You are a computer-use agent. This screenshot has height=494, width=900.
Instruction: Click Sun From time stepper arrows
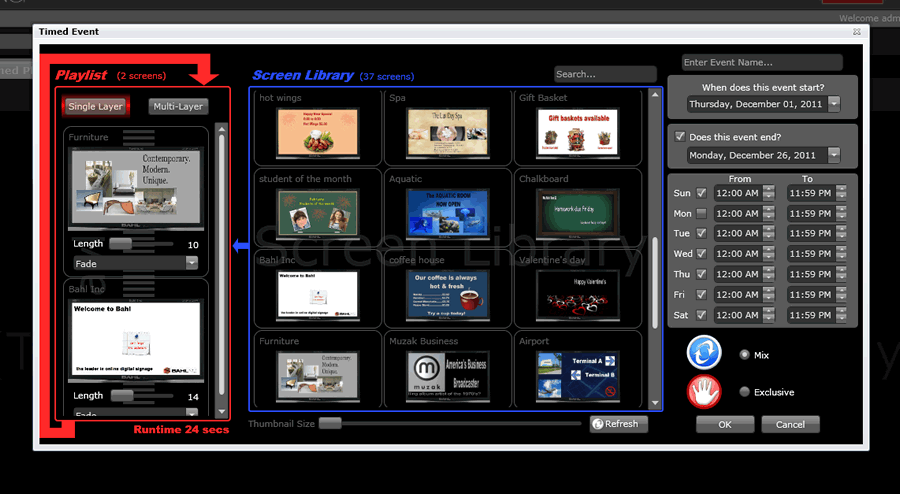click(769, 193)
